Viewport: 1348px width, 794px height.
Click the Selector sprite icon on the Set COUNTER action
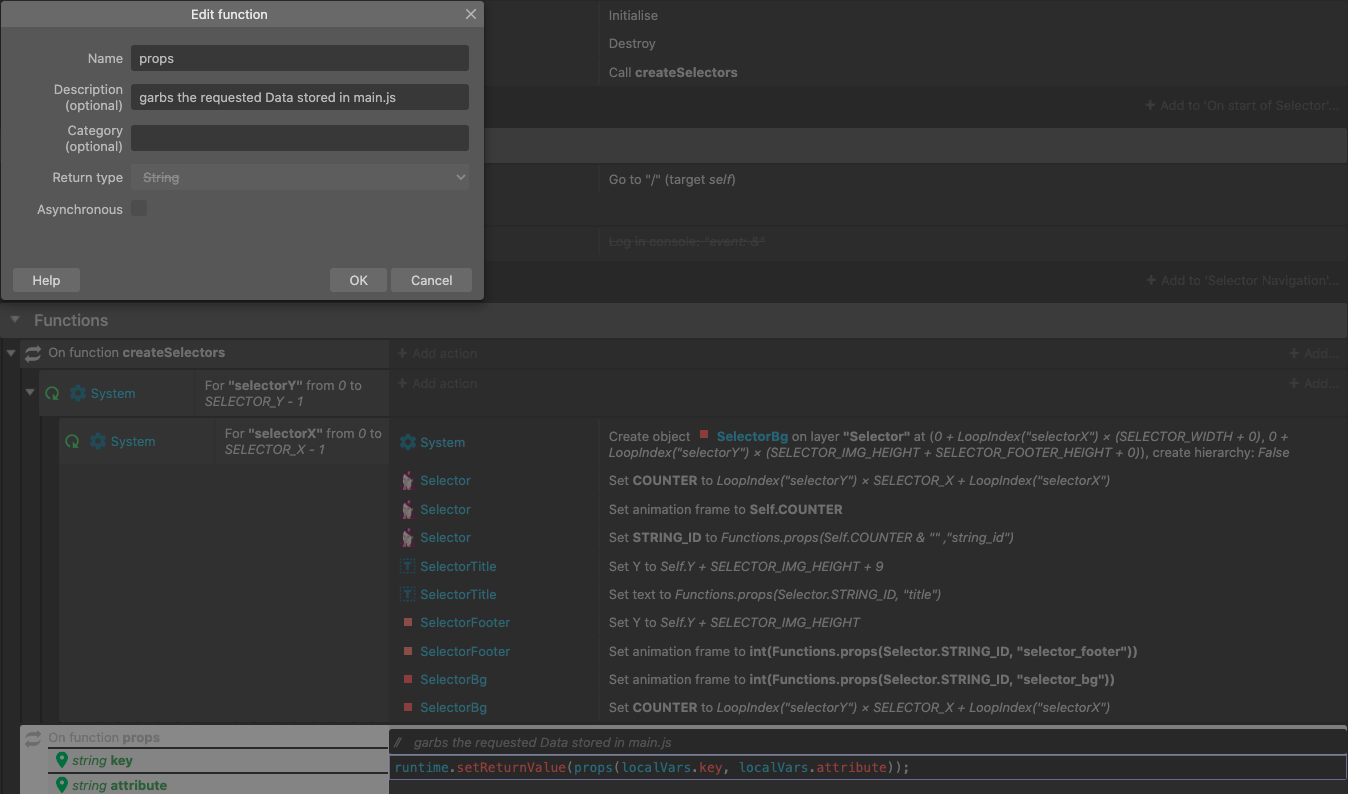(x=407, y=481)
